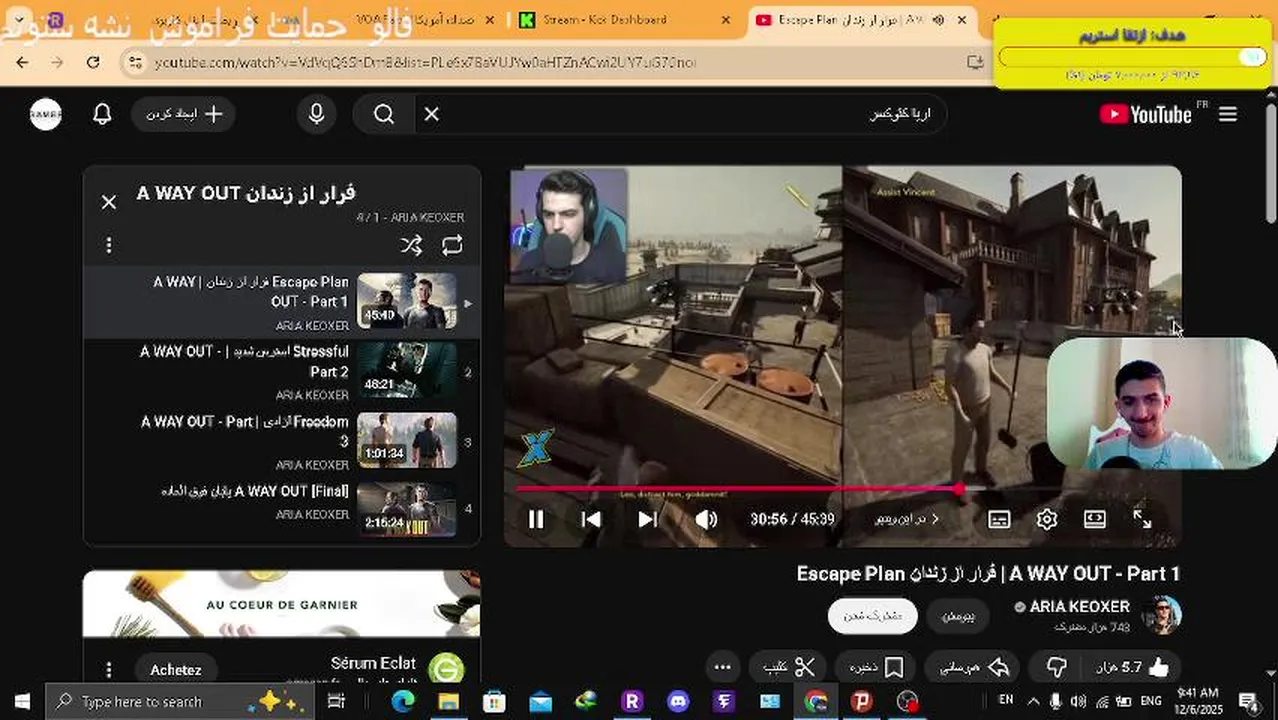Click the white Subscribe button
The image size is (1278, 720).
[872, 616]
